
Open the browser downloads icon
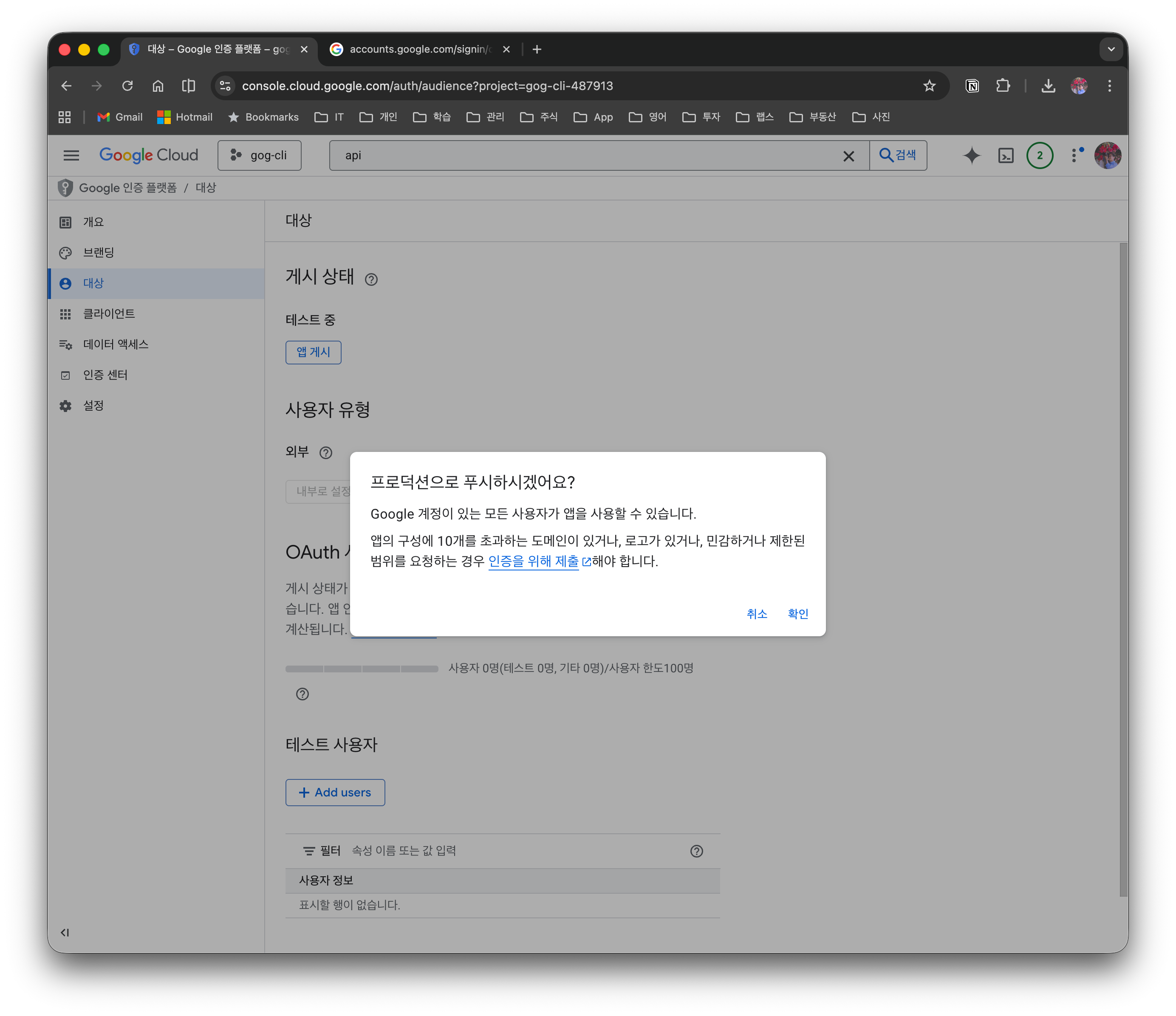click(x=1048, y=86)
